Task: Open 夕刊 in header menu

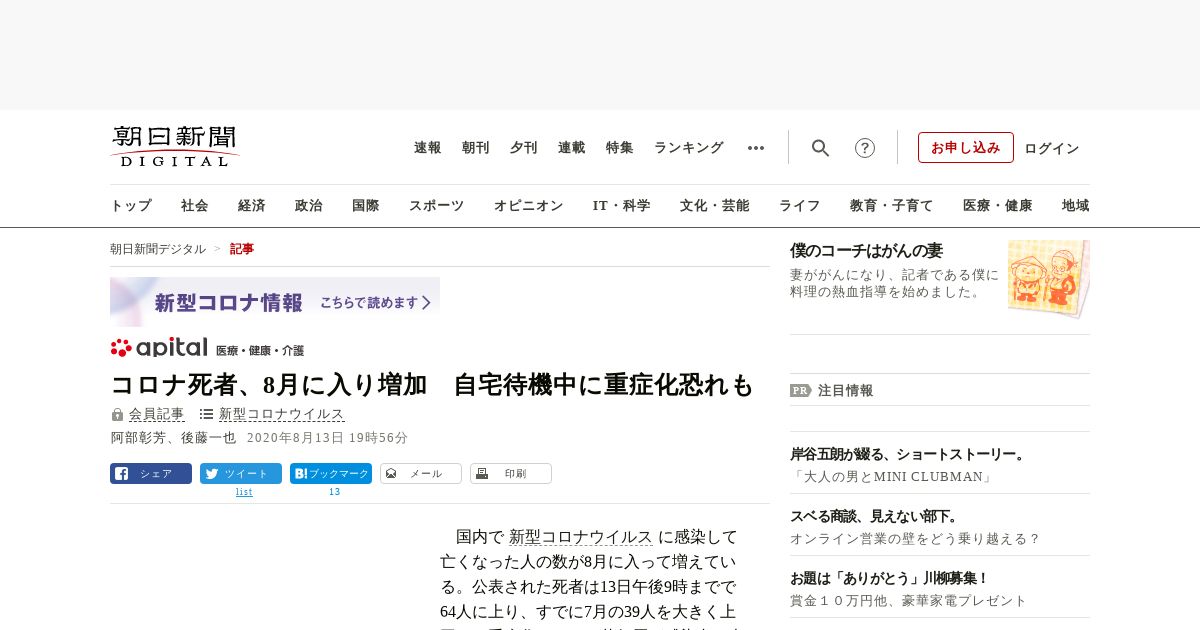Action: (x=524, y=148)
